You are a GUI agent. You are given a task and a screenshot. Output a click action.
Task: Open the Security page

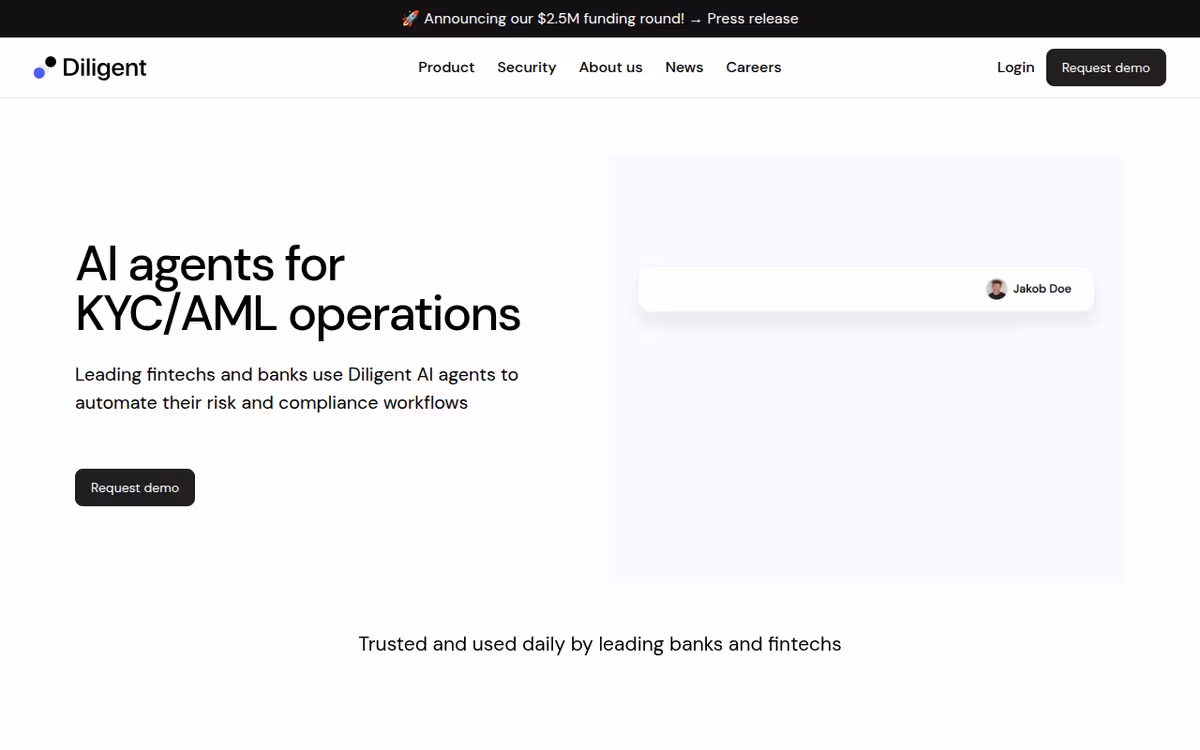coord(526,67)
